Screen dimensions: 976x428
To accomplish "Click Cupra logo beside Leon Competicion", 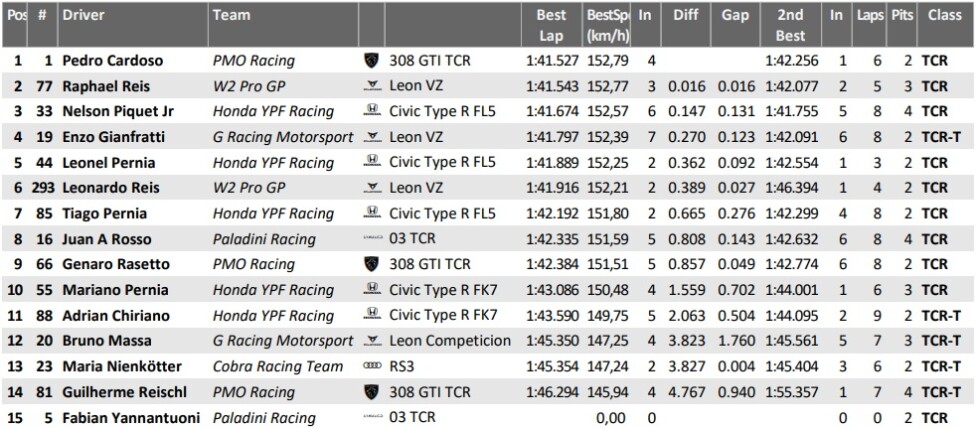I will pyautogui.click(x=372, y=341).
